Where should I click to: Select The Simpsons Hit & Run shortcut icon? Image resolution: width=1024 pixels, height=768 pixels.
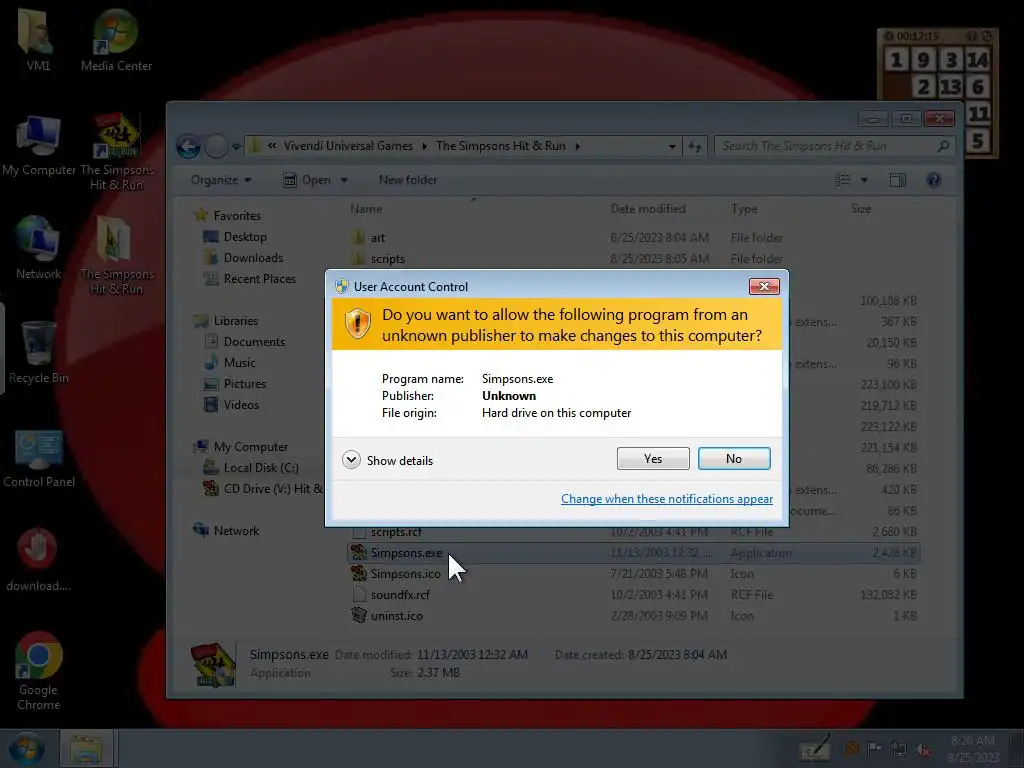[x=117, y=152]
